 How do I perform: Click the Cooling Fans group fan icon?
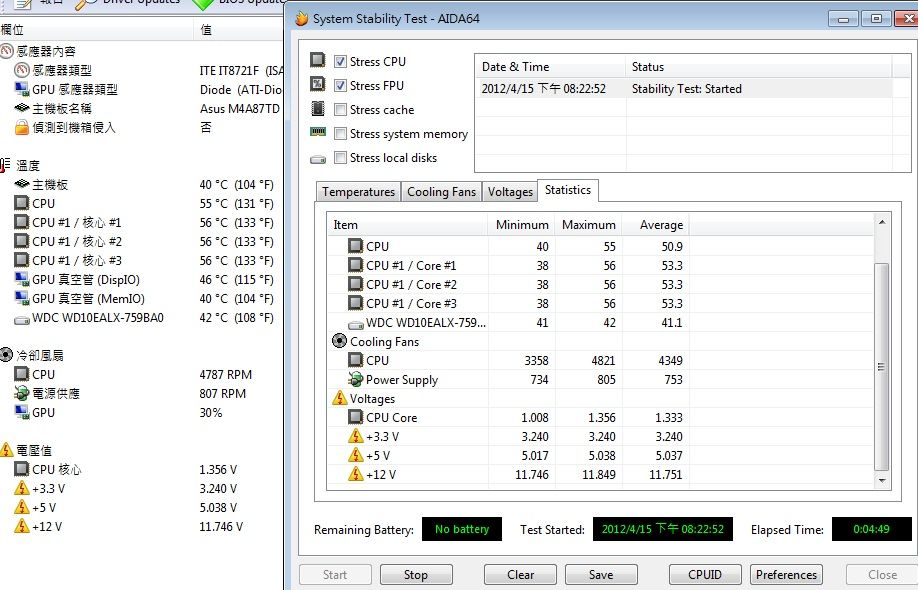[339, 341]
